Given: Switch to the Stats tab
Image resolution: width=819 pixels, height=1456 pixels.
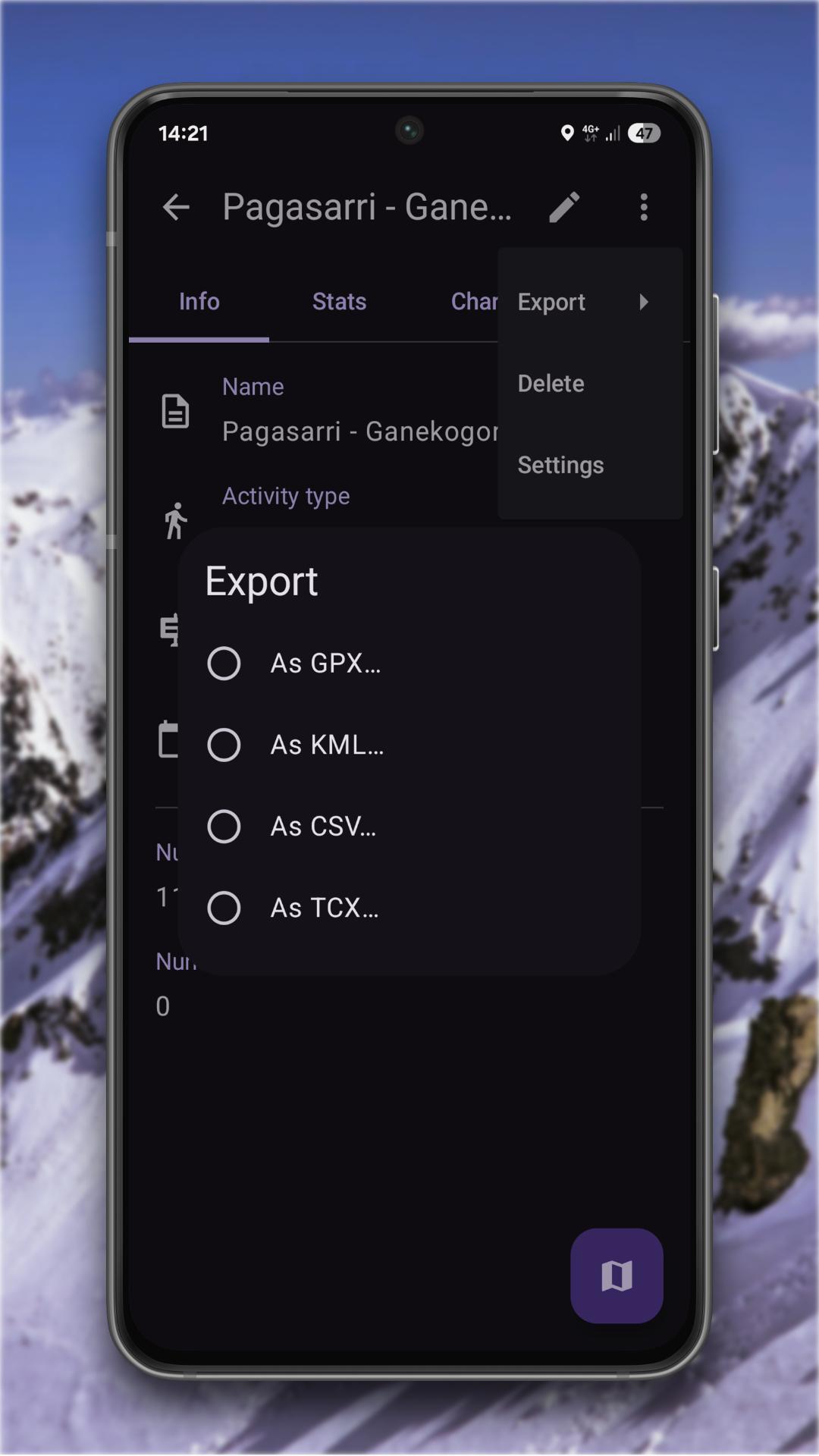Looking at the screenshot, I should 339,302.
